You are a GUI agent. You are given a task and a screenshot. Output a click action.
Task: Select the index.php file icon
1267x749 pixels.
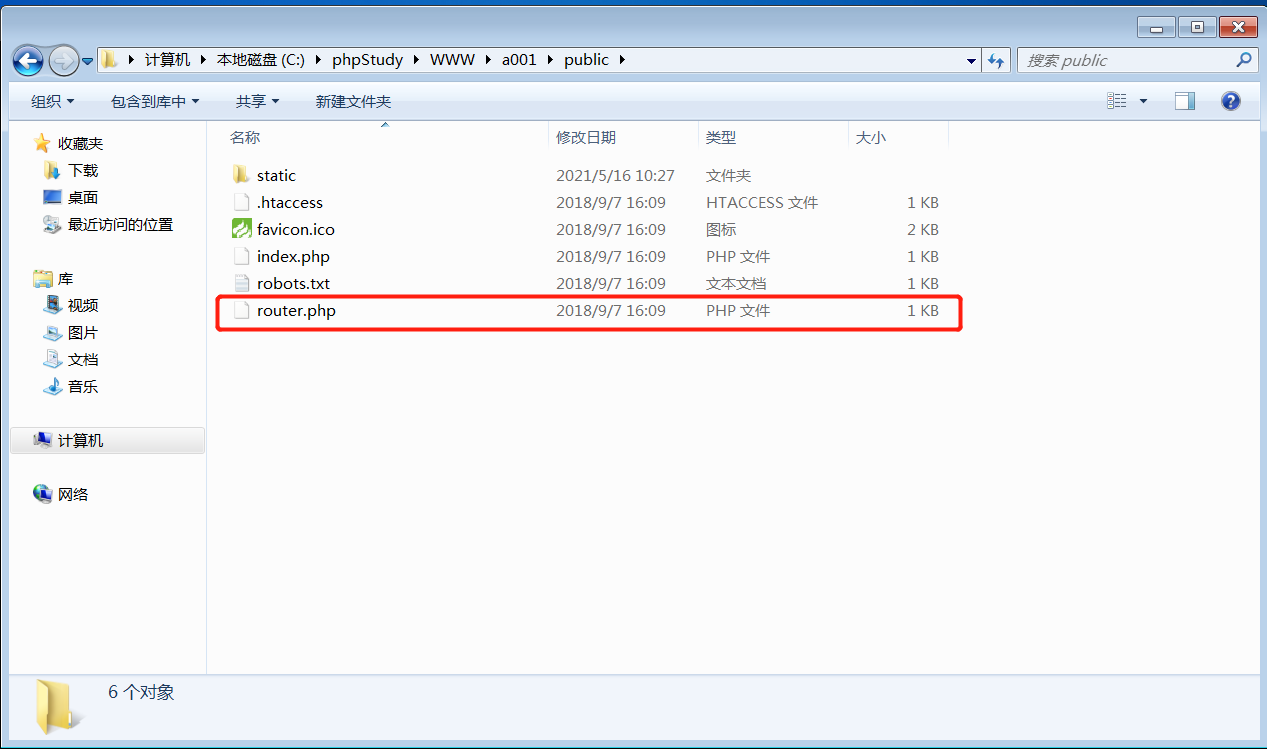(x=240, y=256)
